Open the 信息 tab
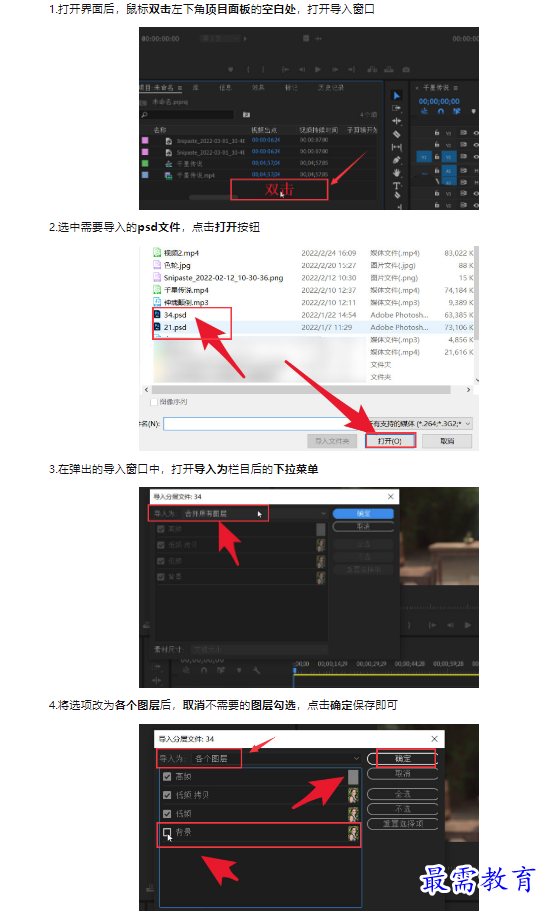 click(x=225, y=88)
